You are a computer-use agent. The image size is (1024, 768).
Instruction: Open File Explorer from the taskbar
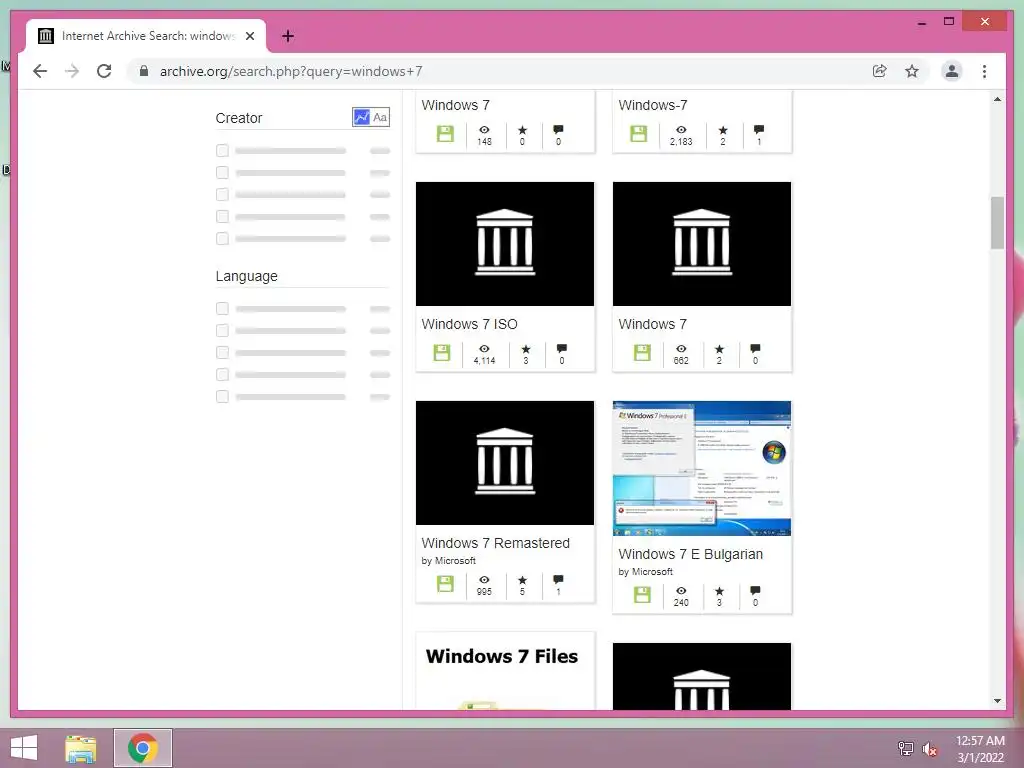[x=81, y=748]
